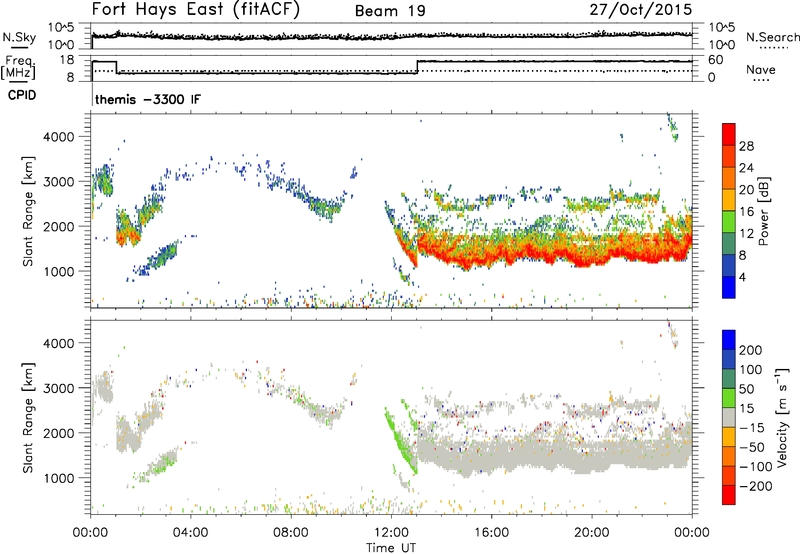Click the 'Slant Range [km]' label of power panel
800x554 pixels.
click(x=28, y=211)
